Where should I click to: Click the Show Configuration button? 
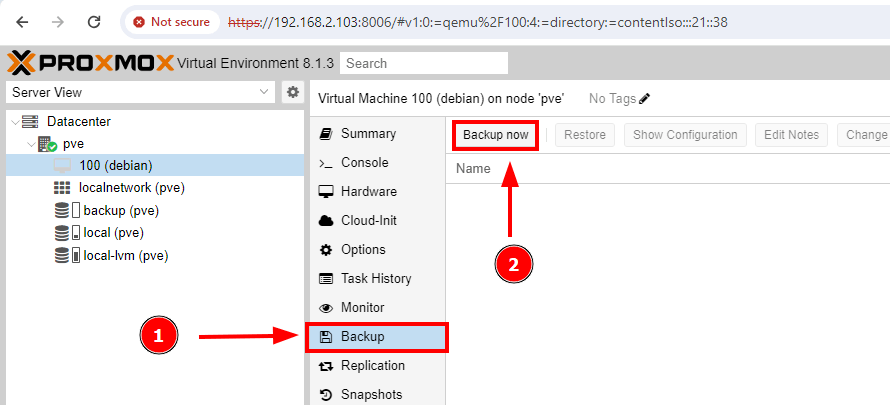(x=685, y=135)
